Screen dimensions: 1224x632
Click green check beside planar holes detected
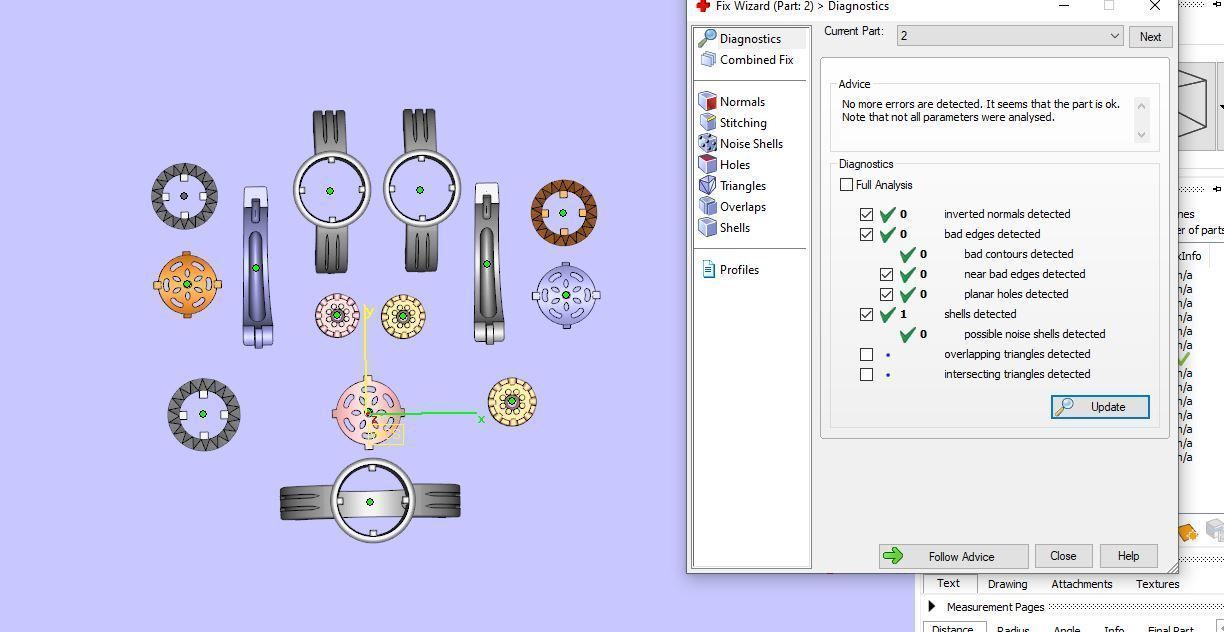tap(907, 294)
